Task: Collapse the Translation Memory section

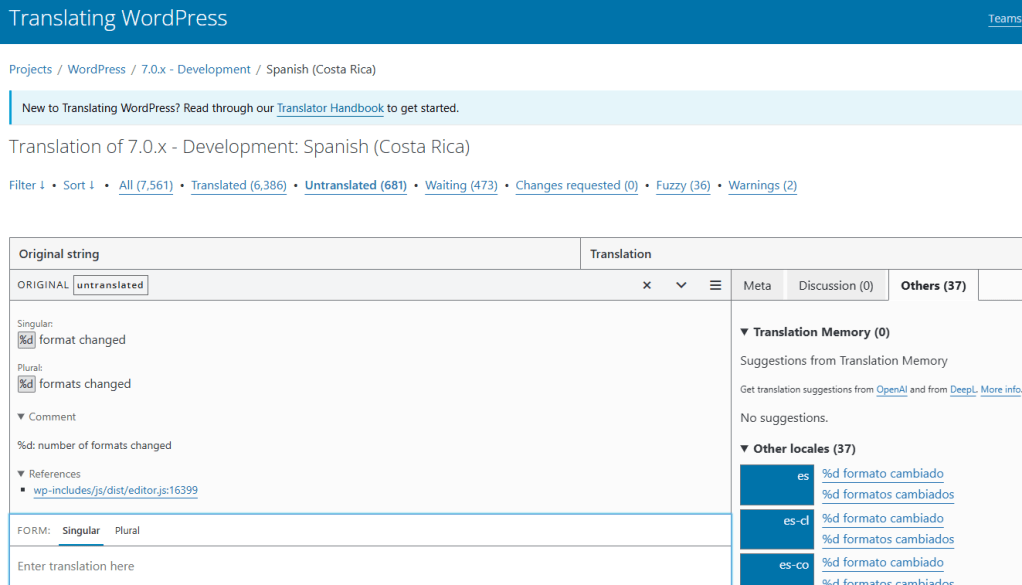Action: pyautogui.click(x=814, y=332)
